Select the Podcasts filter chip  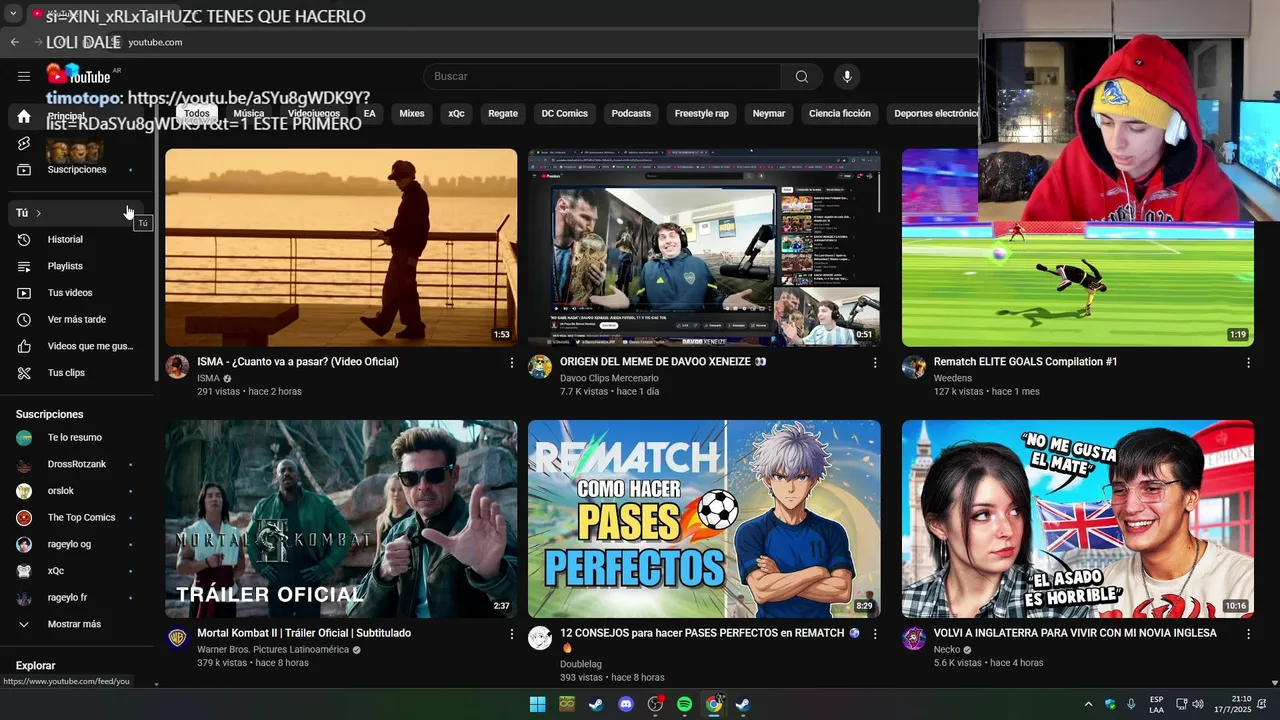tap(631, 114)
